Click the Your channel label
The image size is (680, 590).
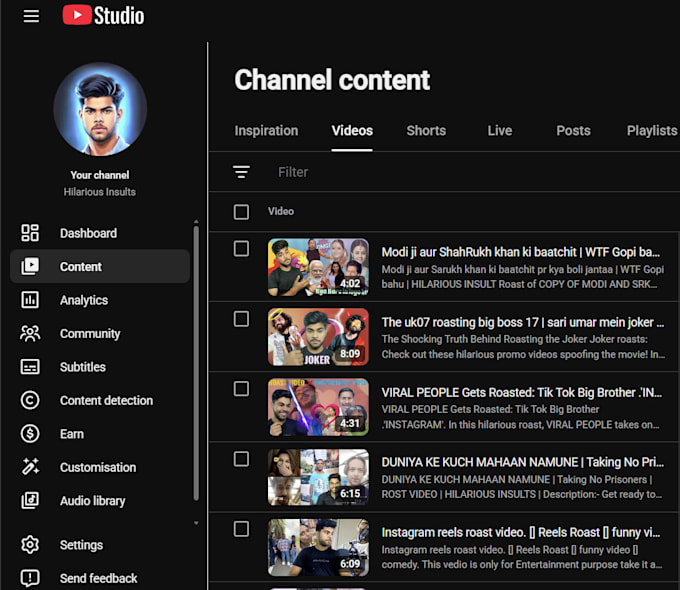coord(100,175)
